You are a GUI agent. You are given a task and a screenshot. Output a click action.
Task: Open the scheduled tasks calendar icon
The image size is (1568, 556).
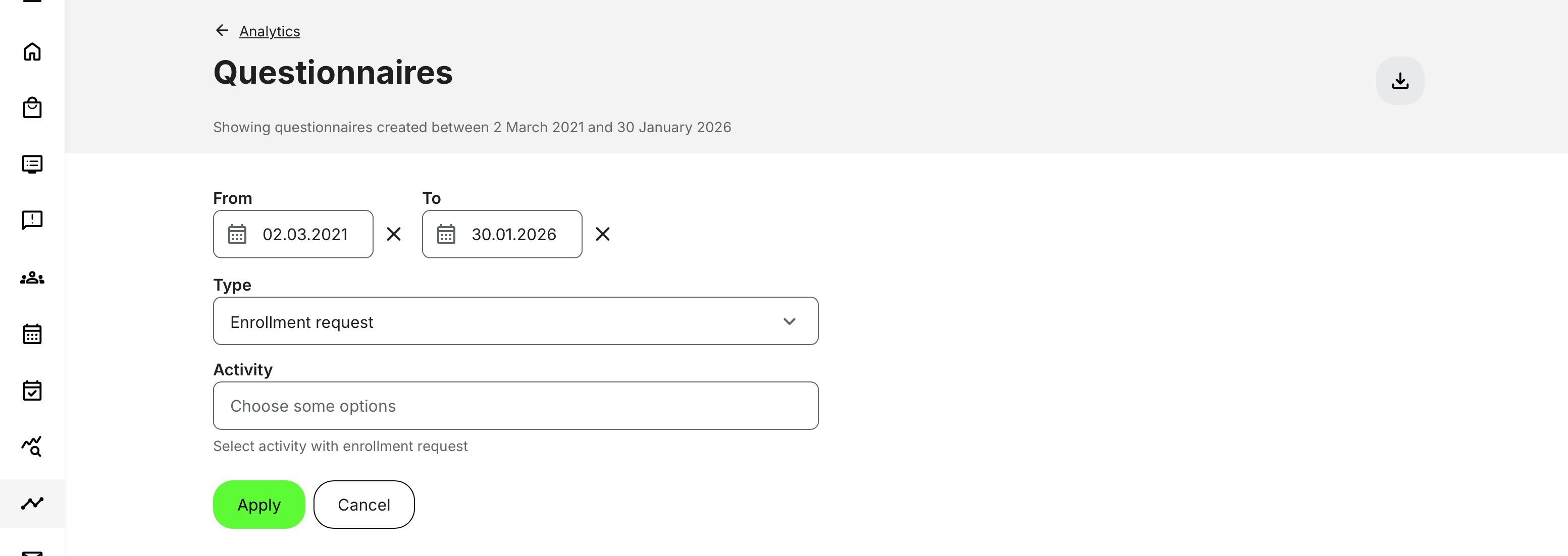point(33,390)
